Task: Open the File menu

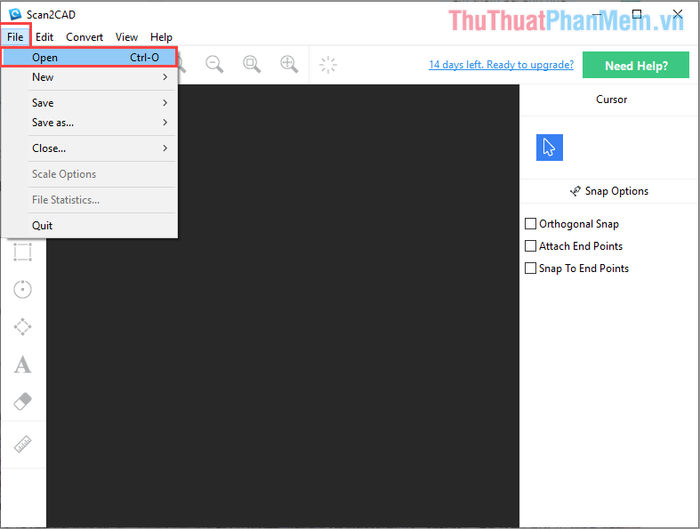Action: tap(15, 37)
